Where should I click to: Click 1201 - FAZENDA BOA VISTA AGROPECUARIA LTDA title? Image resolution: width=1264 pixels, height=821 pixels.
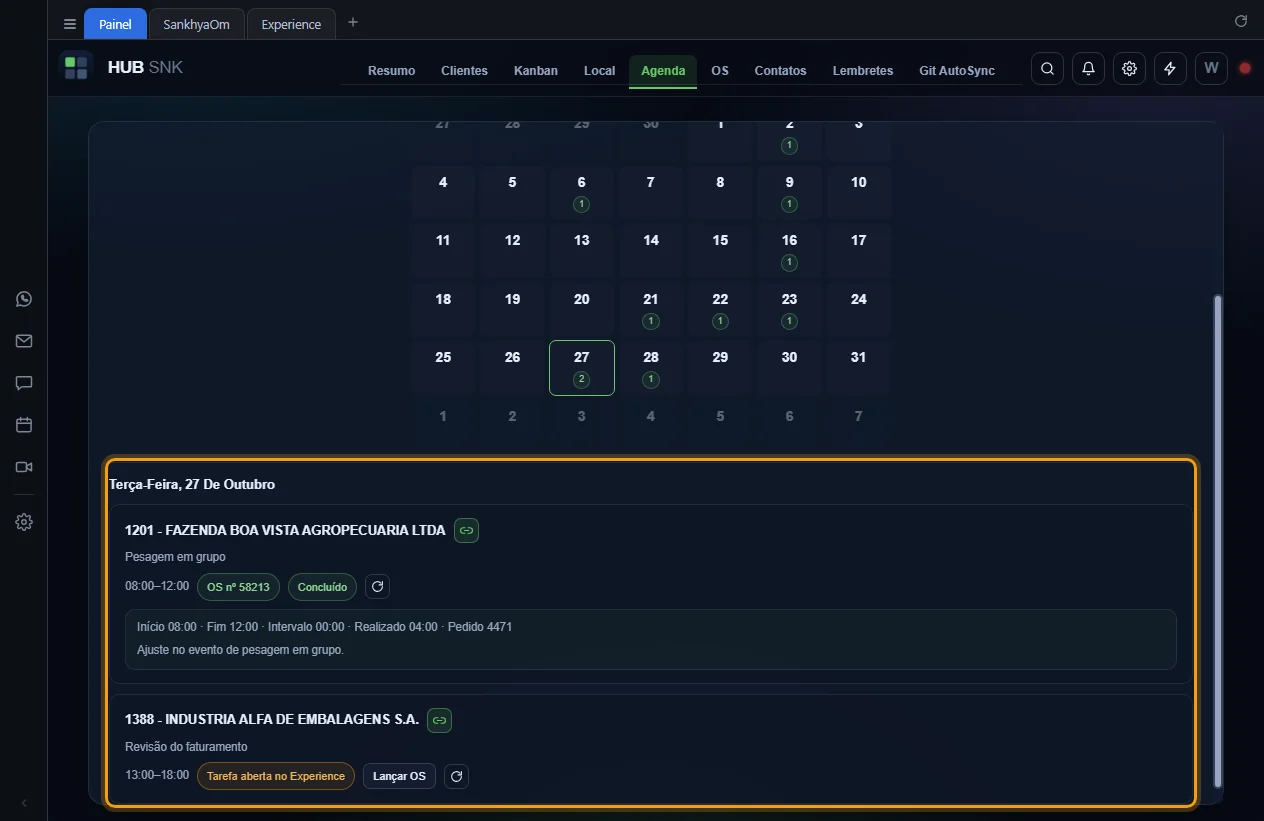[x=285, y=531]
